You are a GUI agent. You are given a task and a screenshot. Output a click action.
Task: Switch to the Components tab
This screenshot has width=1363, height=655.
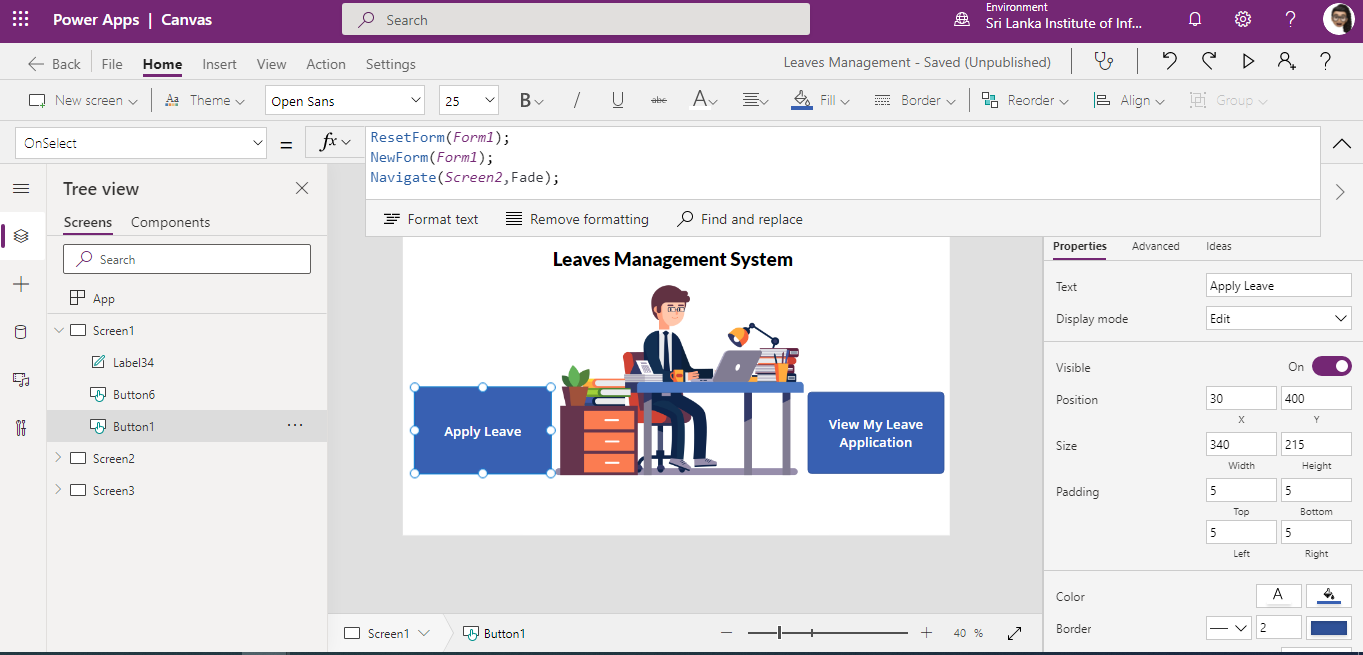tap(170, 222)
